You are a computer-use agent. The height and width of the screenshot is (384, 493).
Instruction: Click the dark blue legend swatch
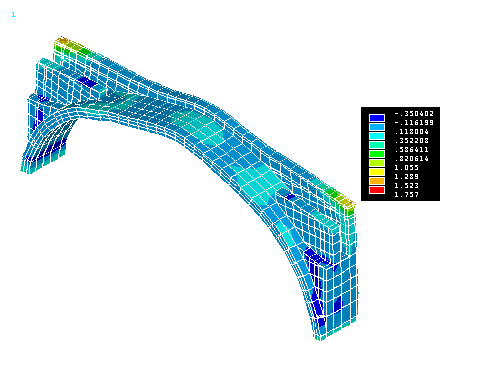click(377, 118)
